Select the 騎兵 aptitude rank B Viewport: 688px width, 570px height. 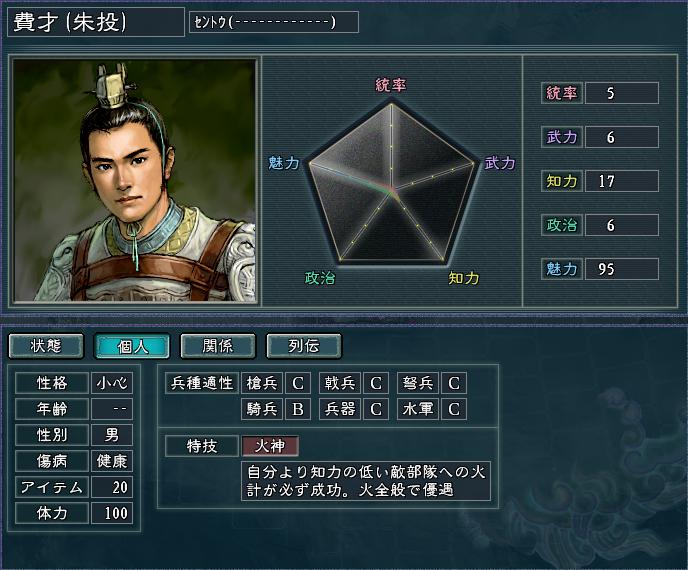tap(298, 409)
